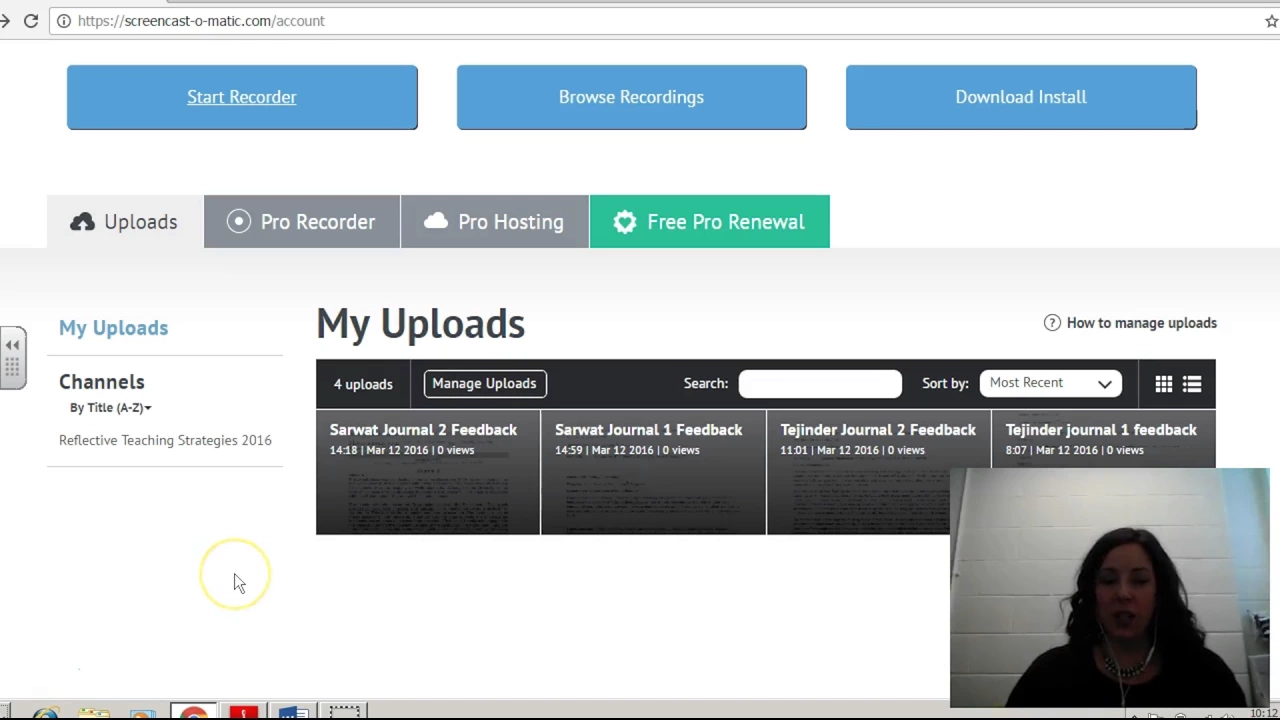The height and width of the screenshot is (720, 1280).
Task: Click the Manage Uploads button
Action: 484,383
